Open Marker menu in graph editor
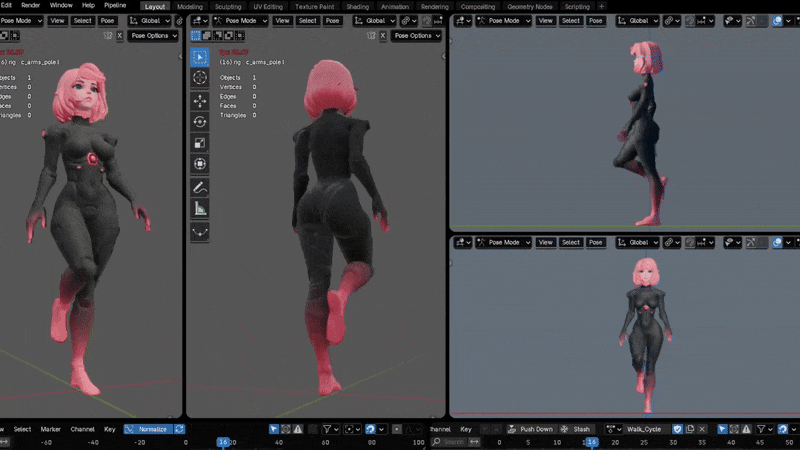 pos(51,430)
